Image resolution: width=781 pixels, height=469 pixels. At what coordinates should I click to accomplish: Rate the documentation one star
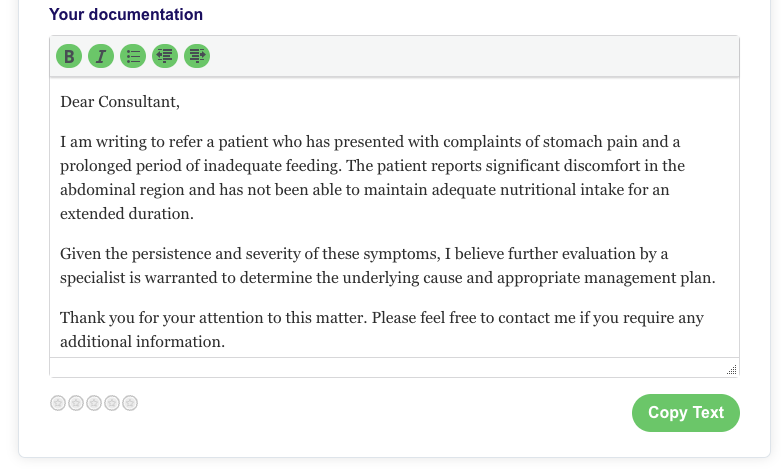[58, 403]
